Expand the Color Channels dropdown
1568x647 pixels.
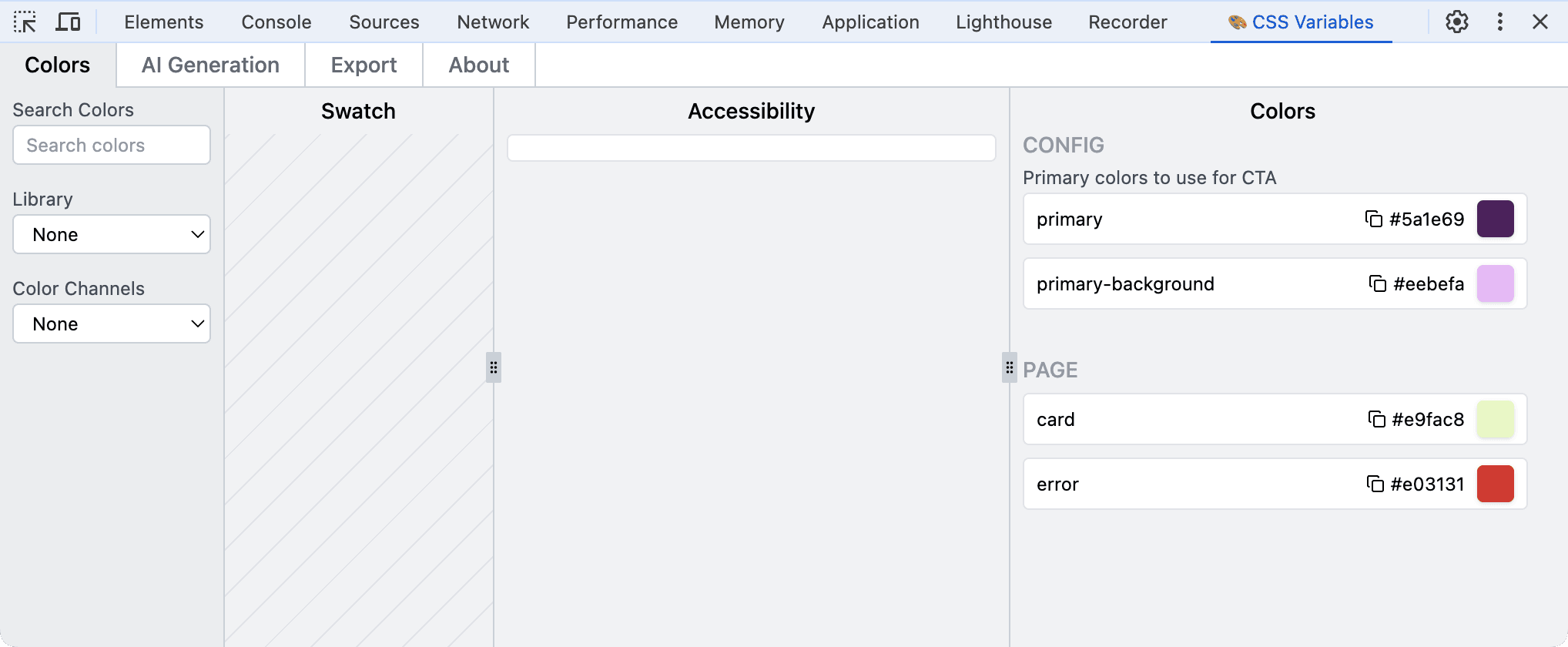112,323
